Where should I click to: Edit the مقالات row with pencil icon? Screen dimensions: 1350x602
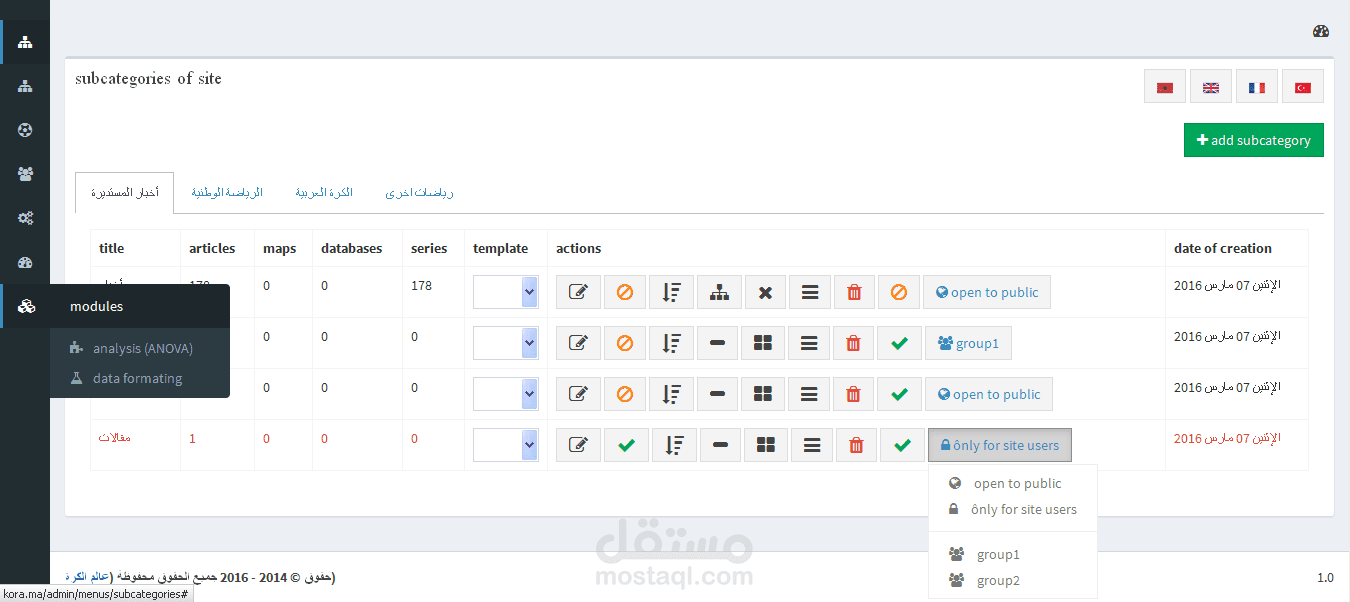pyautogui.click(x=578, y=445)
